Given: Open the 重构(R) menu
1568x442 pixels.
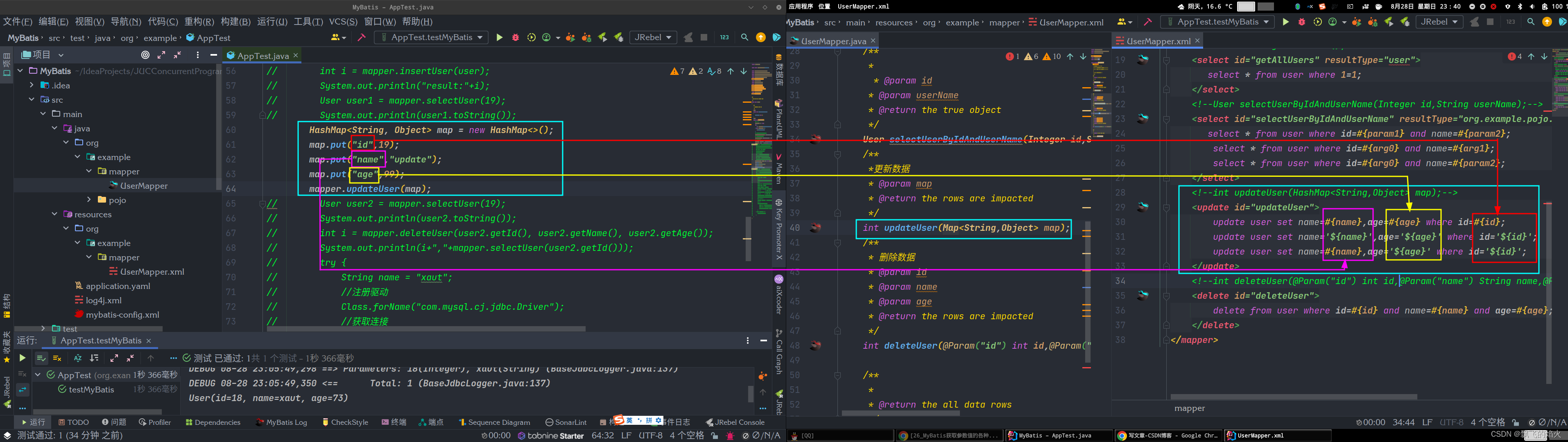Looking at the screenshot, I should 199,21.
